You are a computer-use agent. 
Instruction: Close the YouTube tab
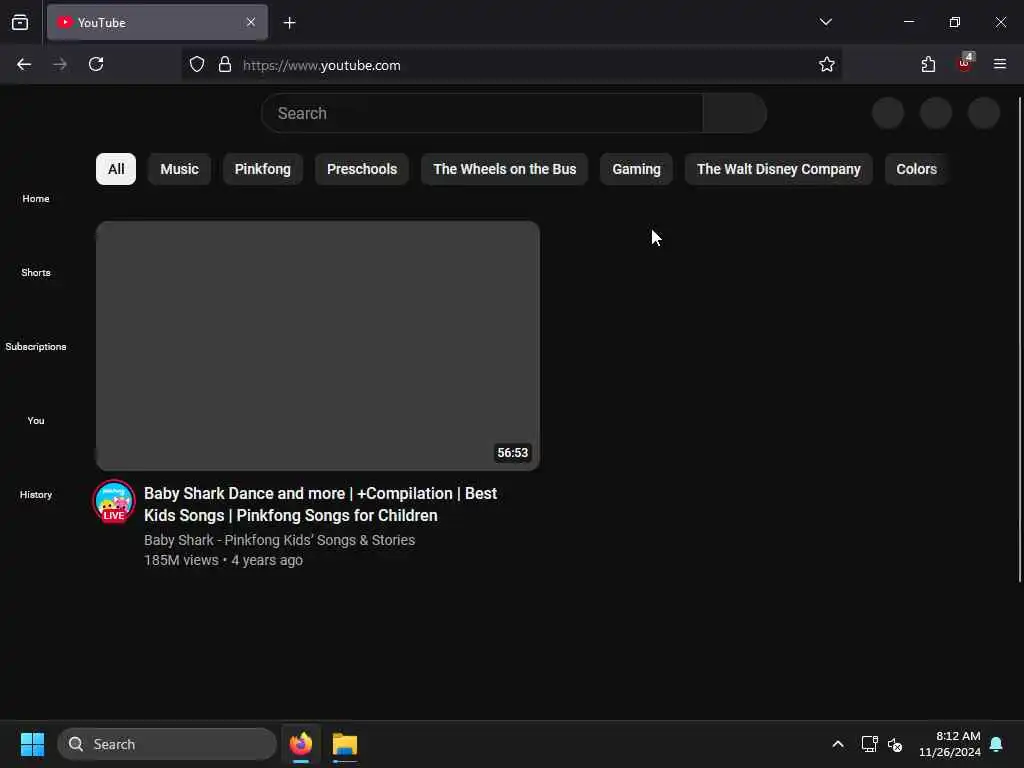pos(251,22)
